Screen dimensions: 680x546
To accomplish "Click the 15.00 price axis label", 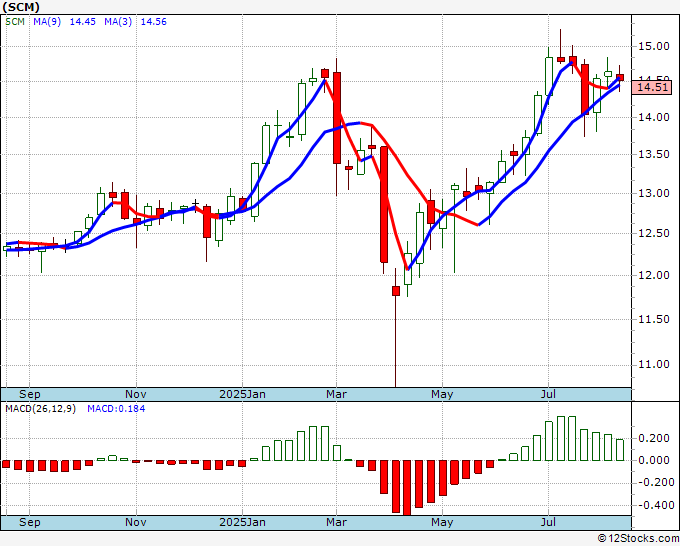I will (x=654, y=46).
